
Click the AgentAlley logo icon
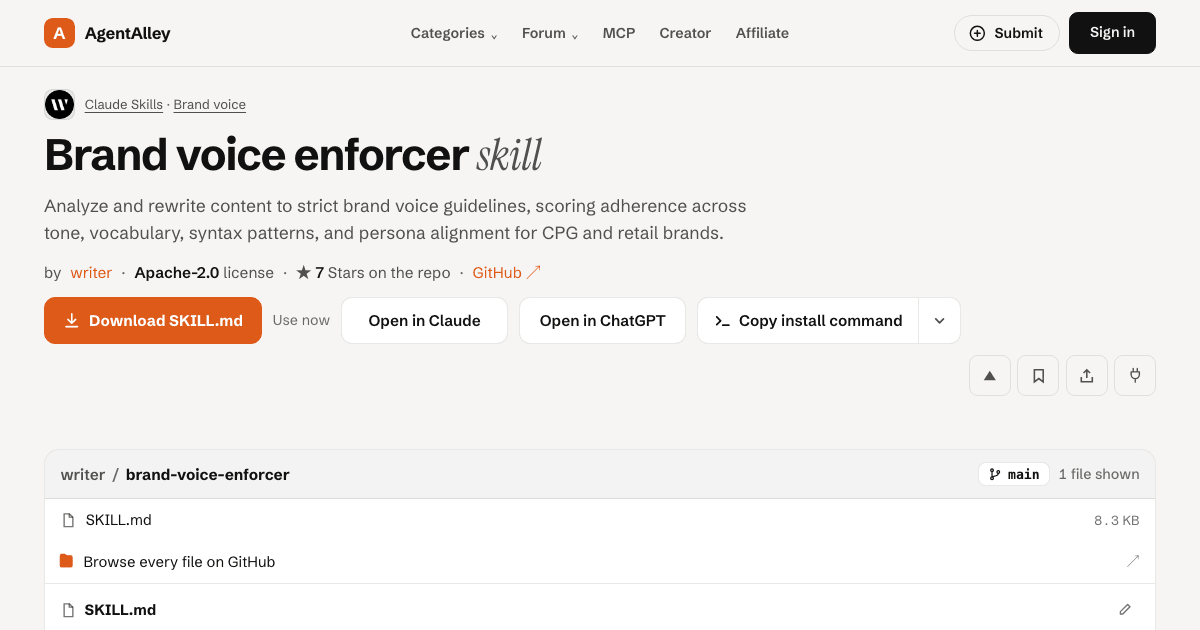[60, 33]
